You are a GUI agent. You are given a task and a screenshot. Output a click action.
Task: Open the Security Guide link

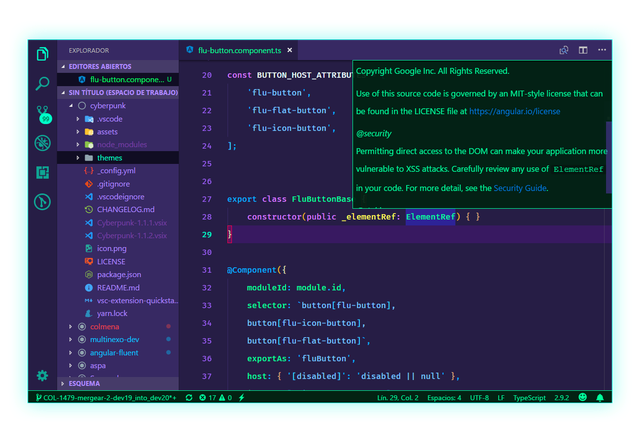click(x=520, y=187)
